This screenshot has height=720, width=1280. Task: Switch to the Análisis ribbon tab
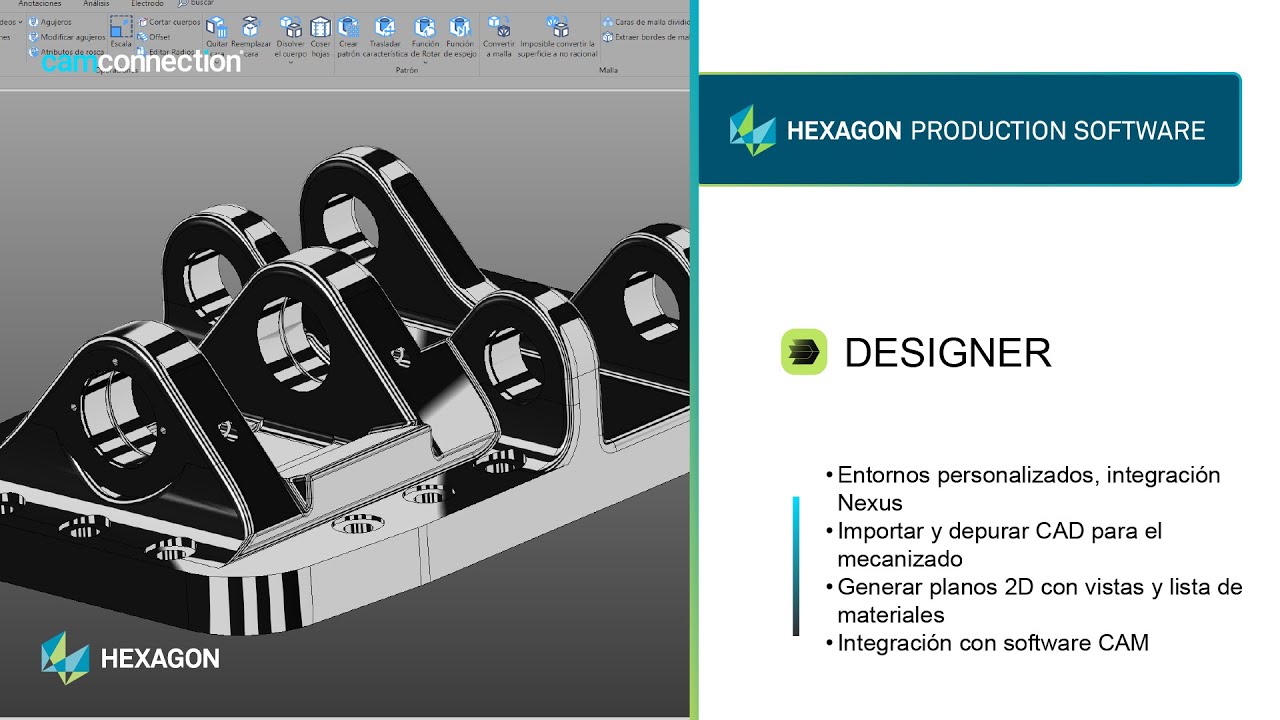point(96,4)
